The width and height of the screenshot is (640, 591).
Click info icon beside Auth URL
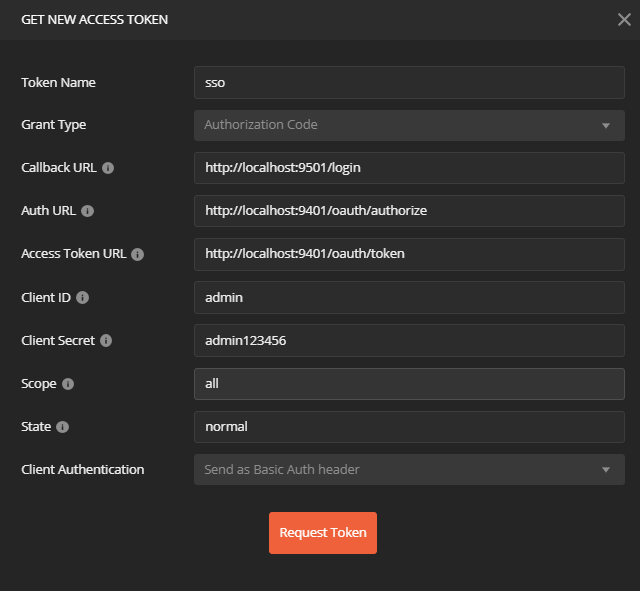point(88,211)
